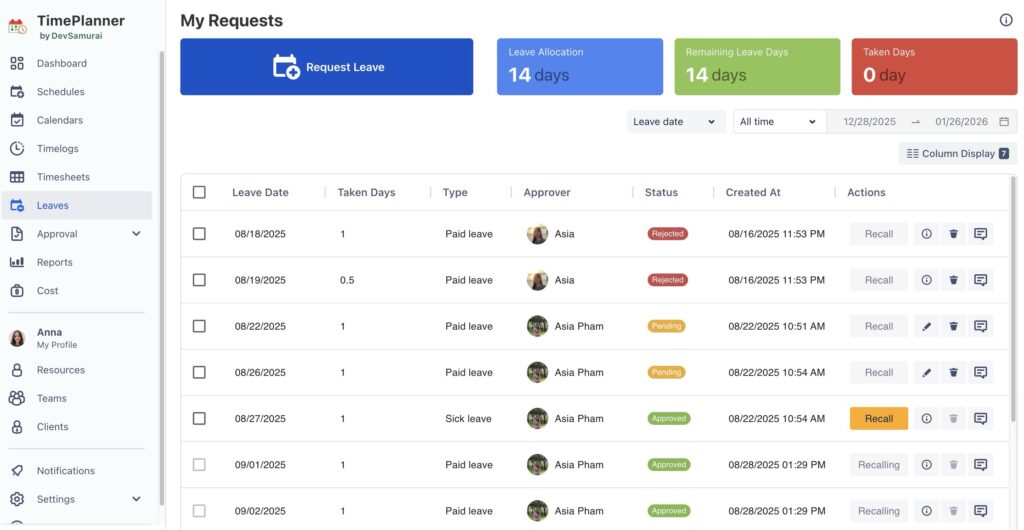The width and height of the screenshot is (1024, 530).
Task: View details icon for 08/27/2025 sick leave
Action: point(926,418)
